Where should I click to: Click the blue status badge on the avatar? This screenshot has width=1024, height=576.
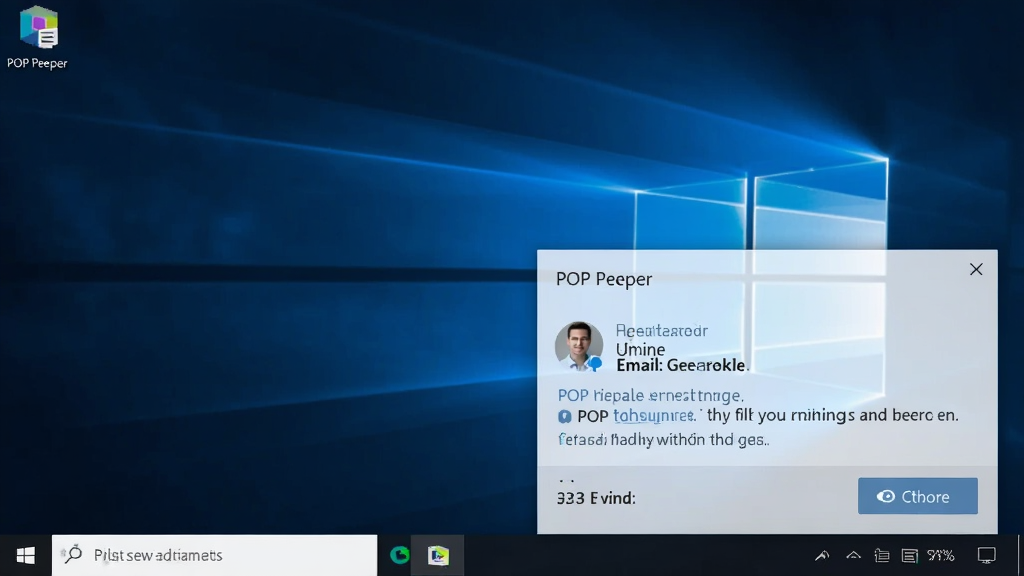tap(594, 364)
